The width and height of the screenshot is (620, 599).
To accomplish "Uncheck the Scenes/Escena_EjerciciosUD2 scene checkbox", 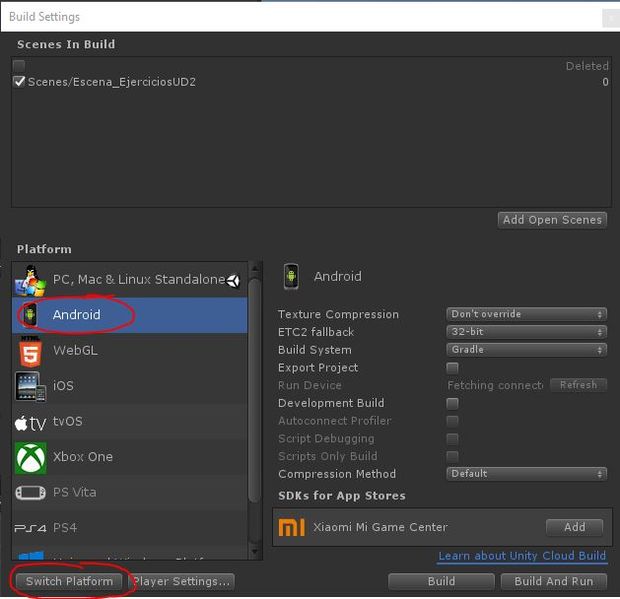I will point(19,81).
